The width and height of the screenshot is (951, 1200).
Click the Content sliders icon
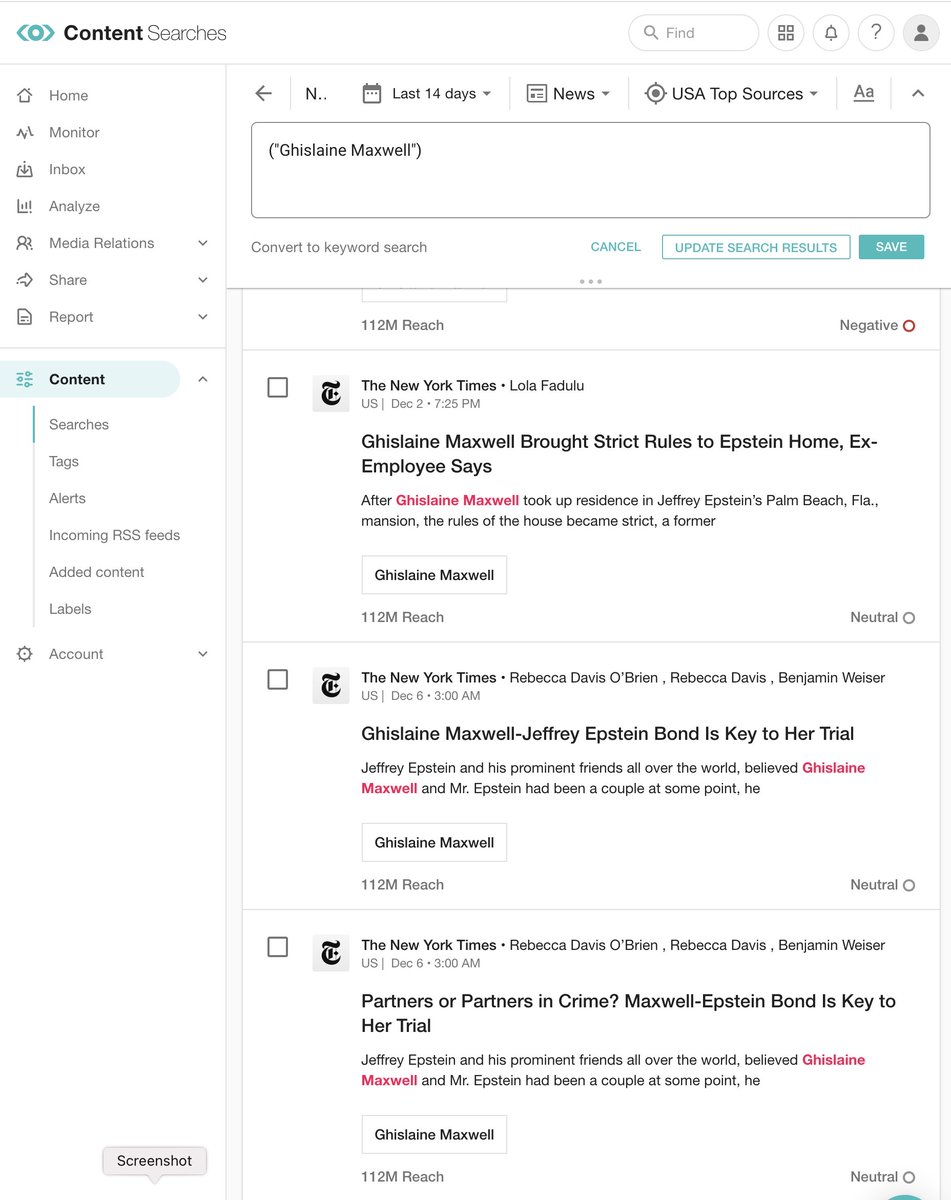pyautogui.click(x=25, y=379)
